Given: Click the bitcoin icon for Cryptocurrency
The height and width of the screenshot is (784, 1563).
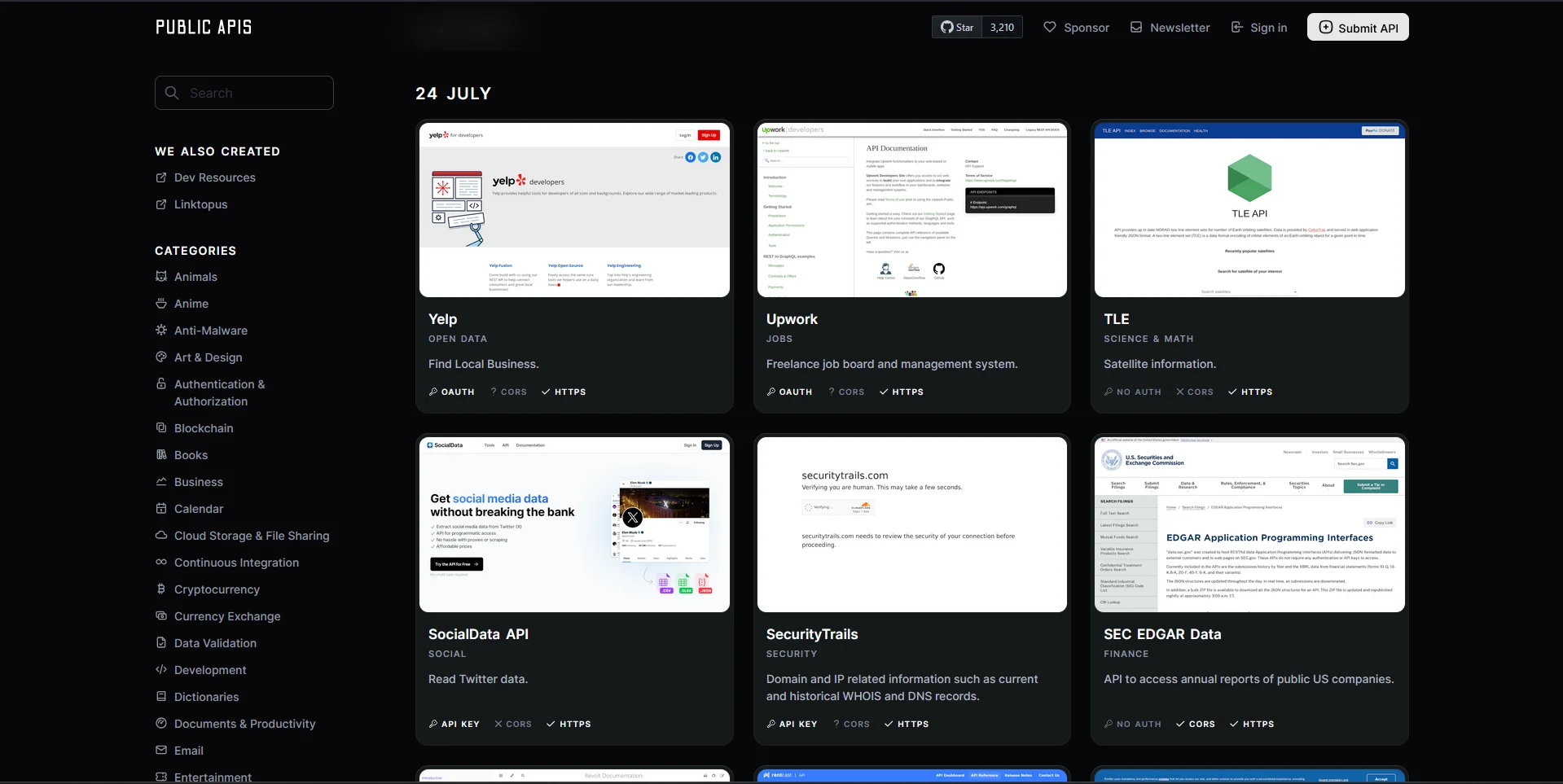Looking at the screenshot, I should click(x=161, y=589).
